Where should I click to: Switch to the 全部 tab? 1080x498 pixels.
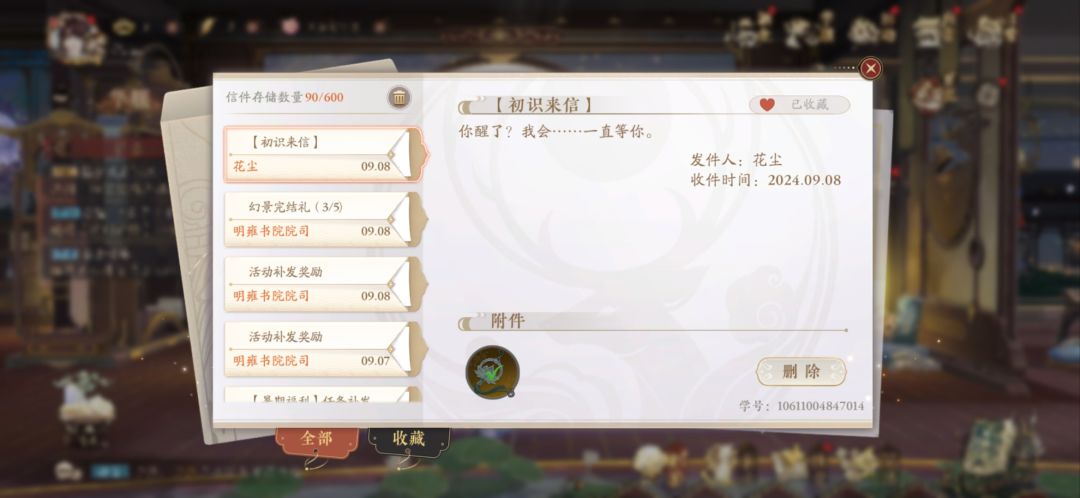[317, 439]
